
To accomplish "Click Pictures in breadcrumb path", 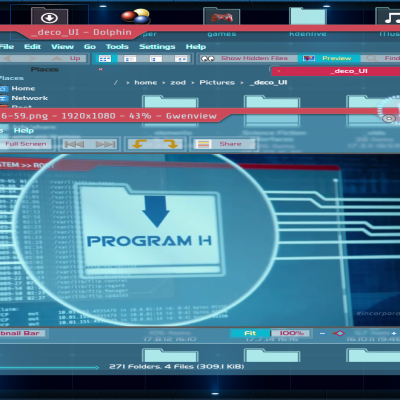I will [x=217, y=82].
